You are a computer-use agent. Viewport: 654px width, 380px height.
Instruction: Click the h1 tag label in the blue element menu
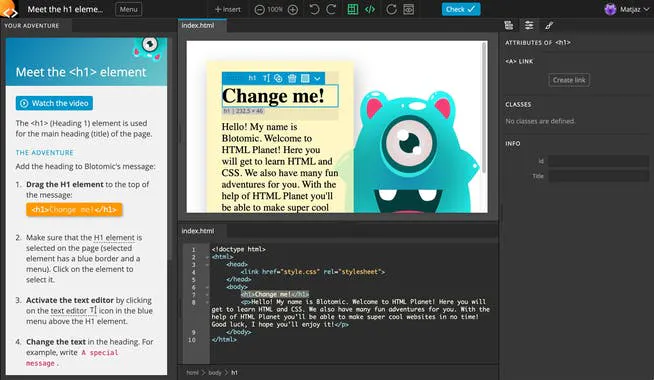[252, 78]
